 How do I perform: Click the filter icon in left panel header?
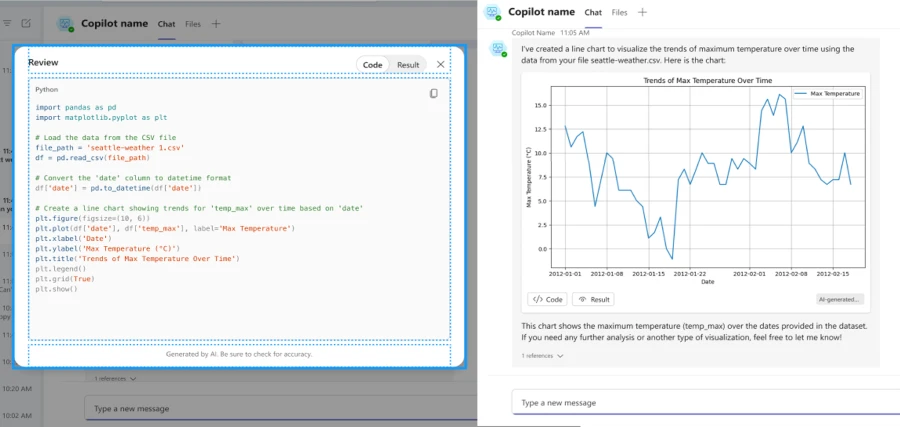(7, 23)
